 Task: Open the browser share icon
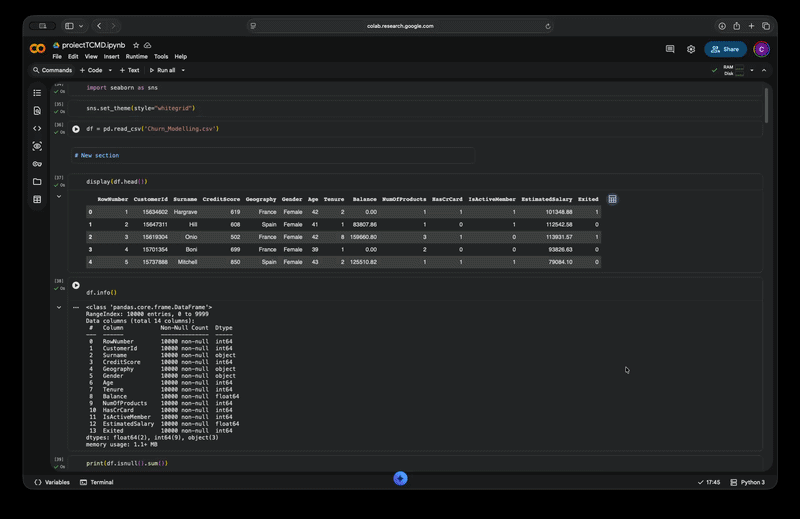[x=737, y=26]
